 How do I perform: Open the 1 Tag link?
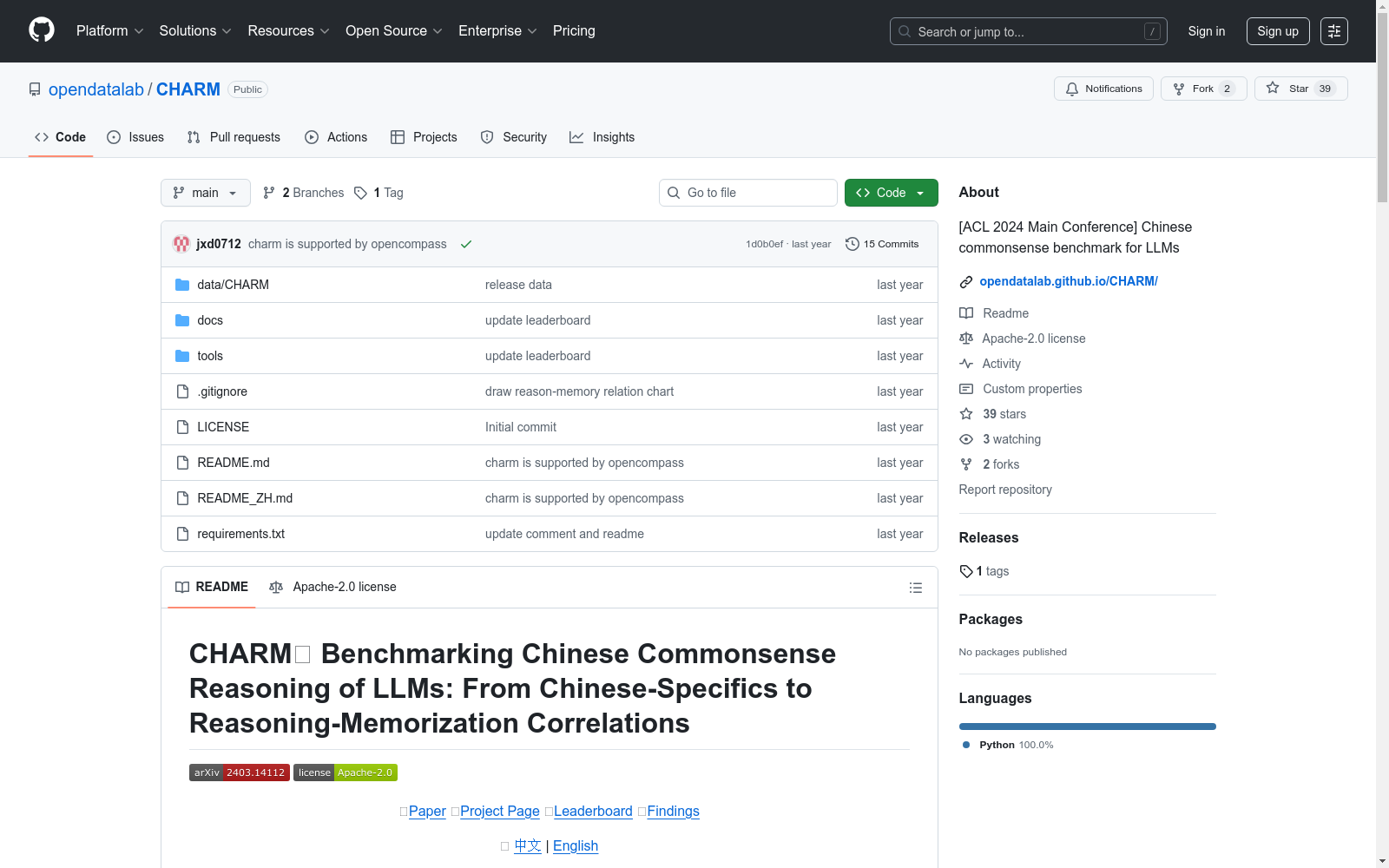[x=379, y=193]
